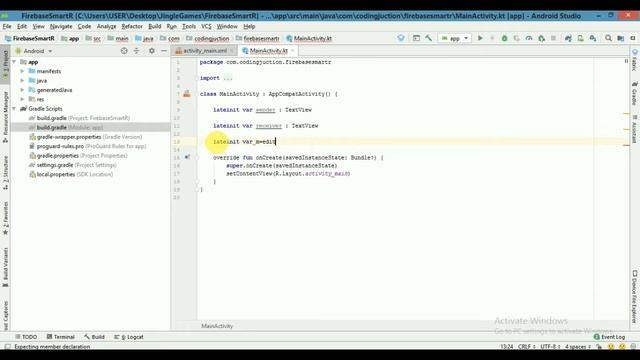Viewport: 640px width, 360px height.
Task: Open Project panel settings gear
Action: tap(151, 51)
